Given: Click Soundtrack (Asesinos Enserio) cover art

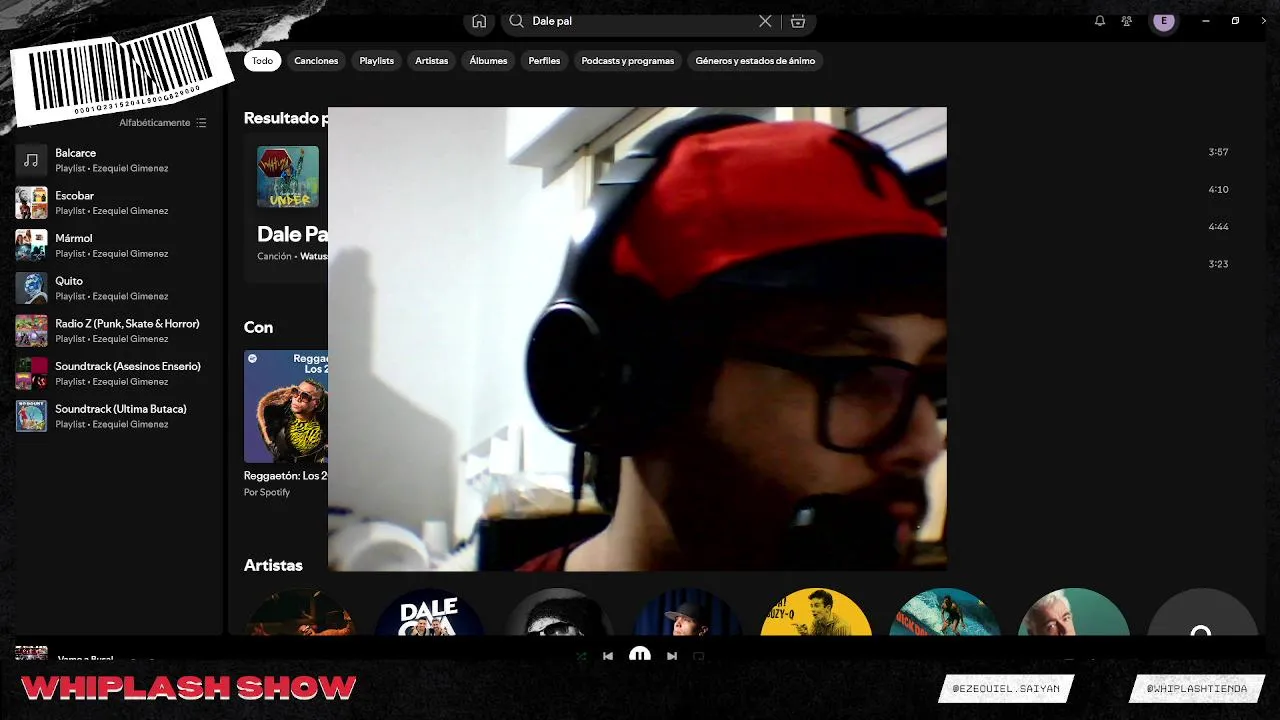Looking at the screenshot, I should (x=31, y=374).
